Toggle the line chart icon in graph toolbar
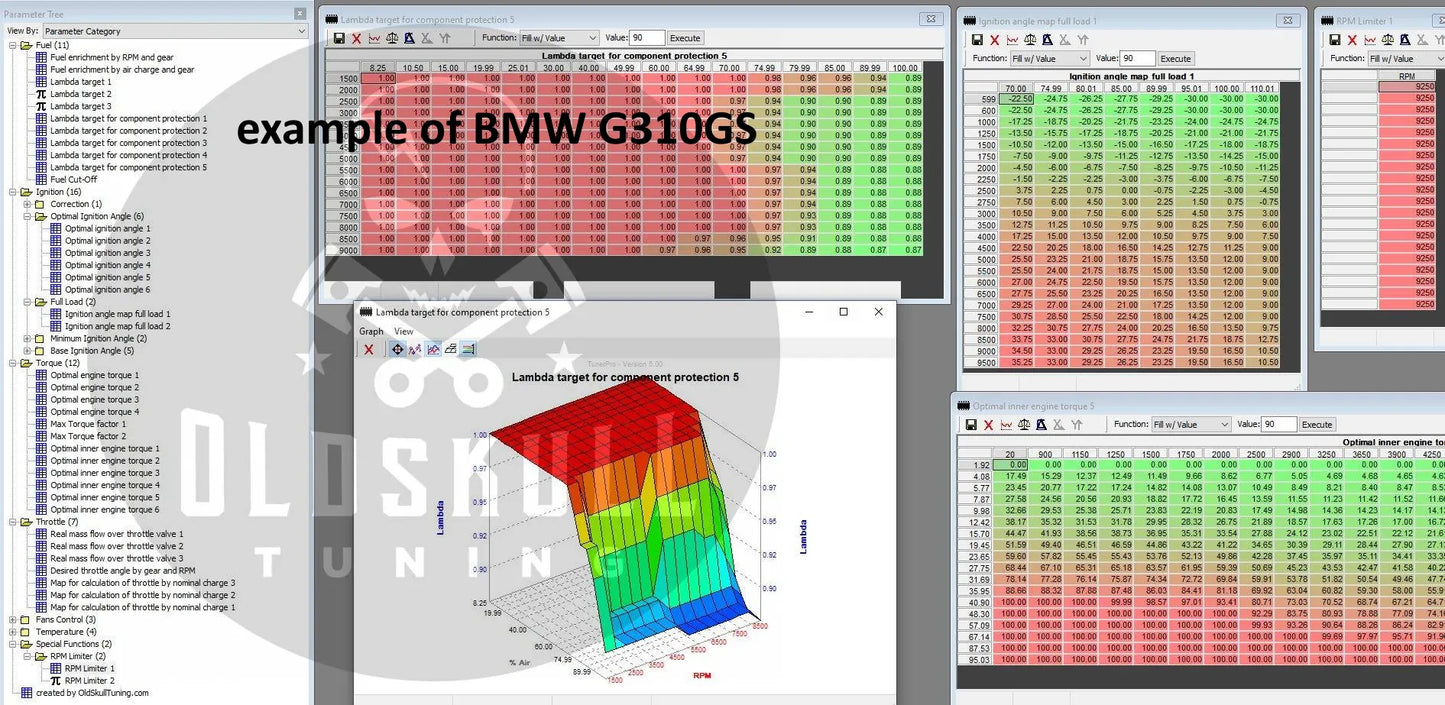1445x705 pixels. [433, 349]
